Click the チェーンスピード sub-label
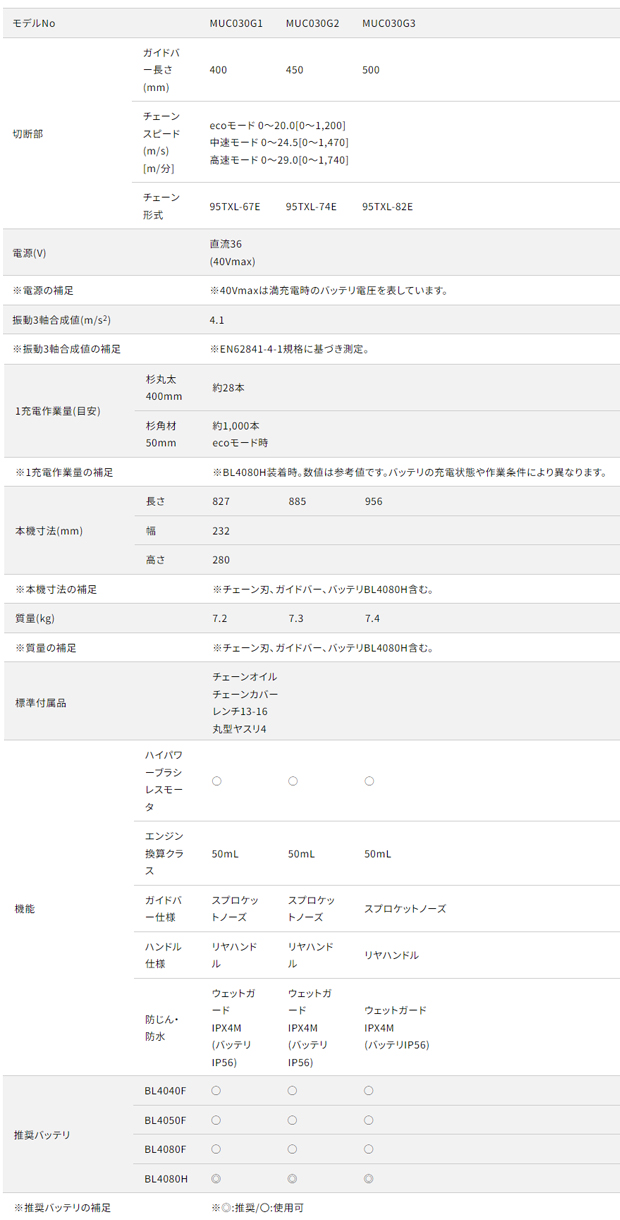 click(162, 142)
